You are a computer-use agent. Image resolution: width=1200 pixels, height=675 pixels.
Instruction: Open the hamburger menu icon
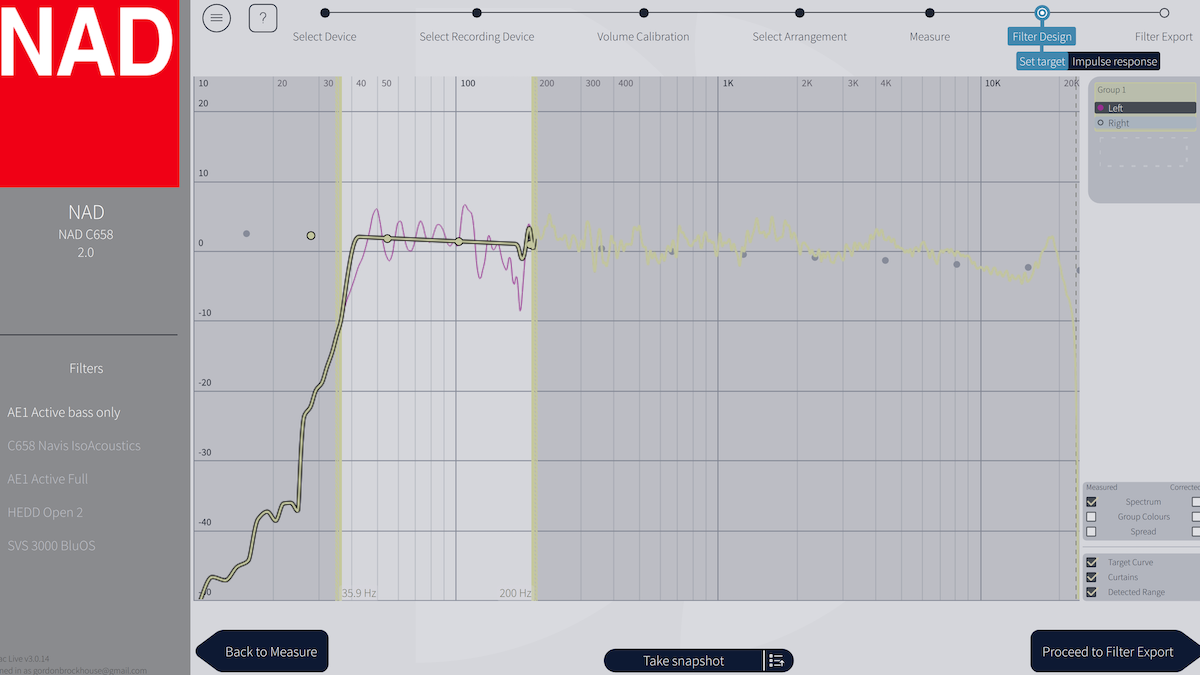tap(216, 17)
